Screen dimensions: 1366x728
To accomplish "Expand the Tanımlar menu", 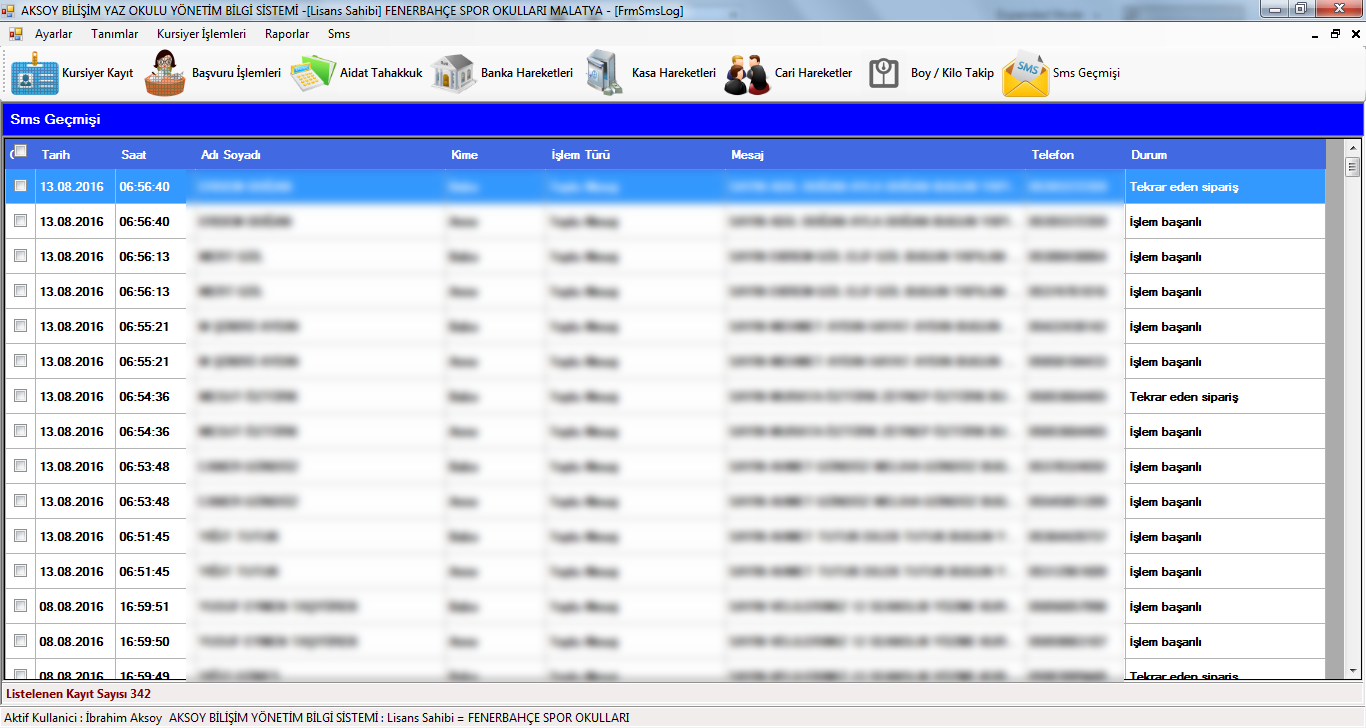I will [115, 33].
